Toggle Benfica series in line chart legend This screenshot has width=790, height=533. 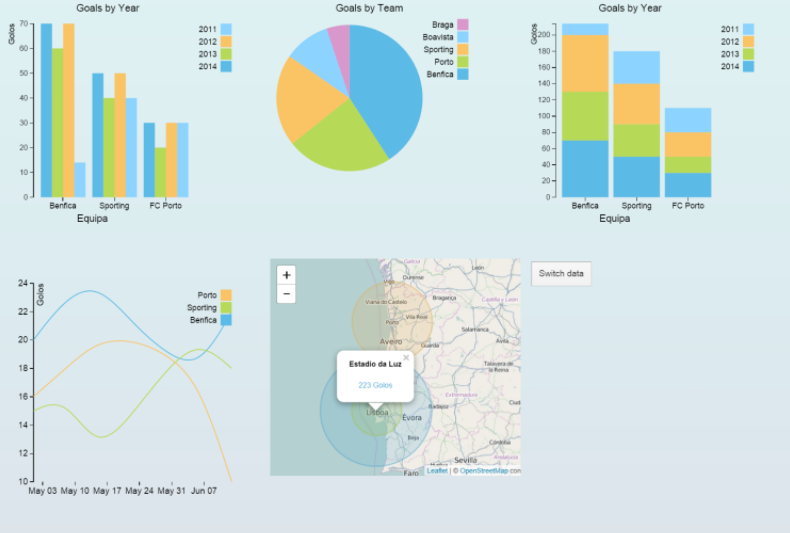226,320
